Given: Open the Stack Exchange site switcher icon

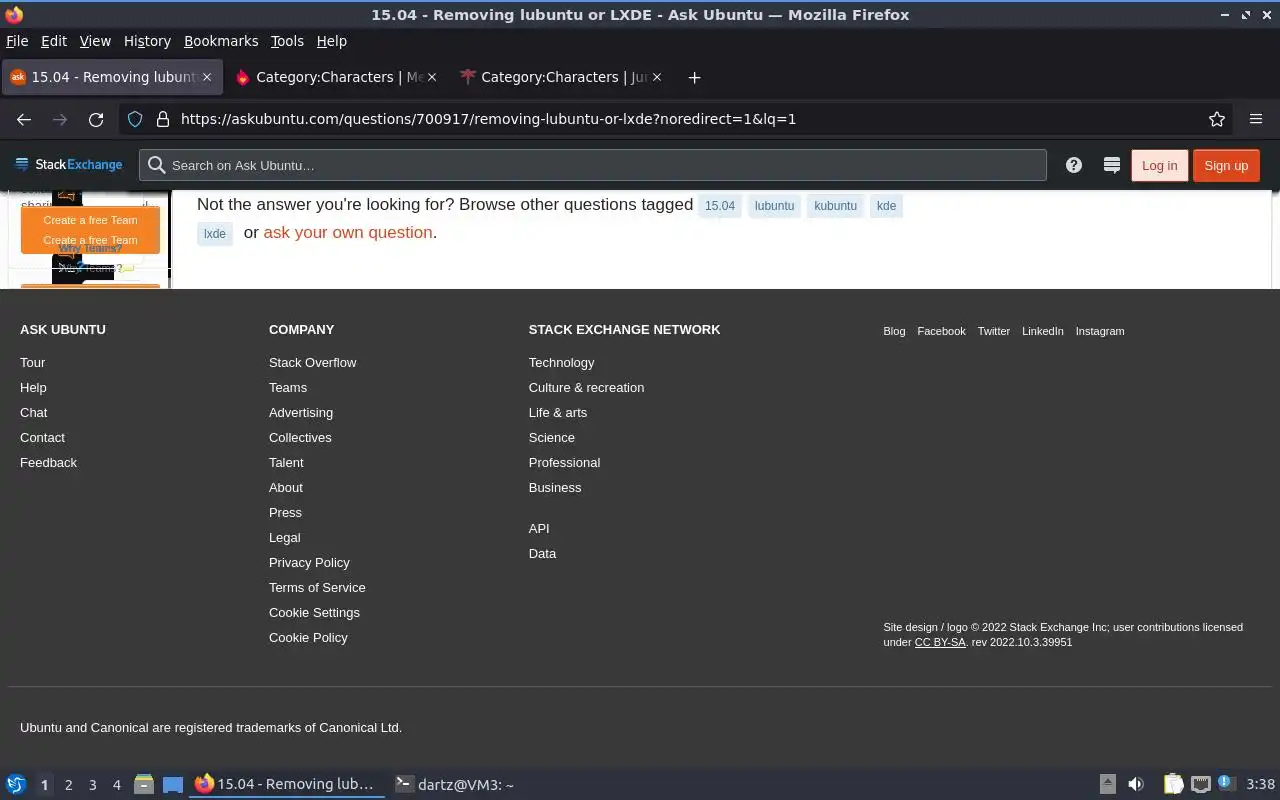Looking at the screenshot, I should [1111, 165].
